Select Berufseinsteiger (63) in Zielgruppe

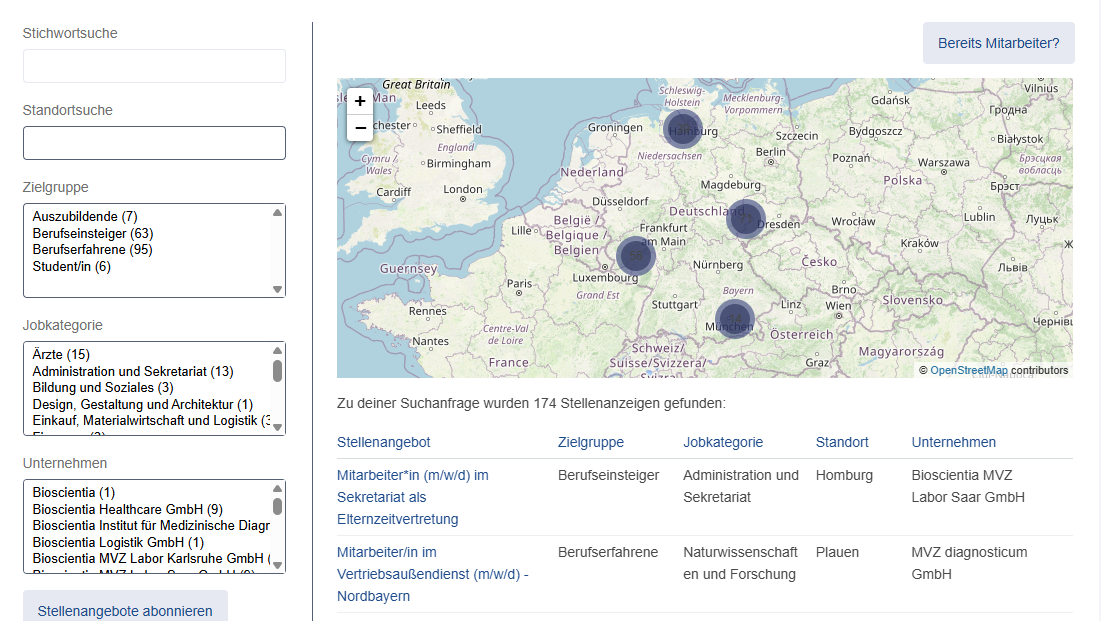[x=92, y=233]
